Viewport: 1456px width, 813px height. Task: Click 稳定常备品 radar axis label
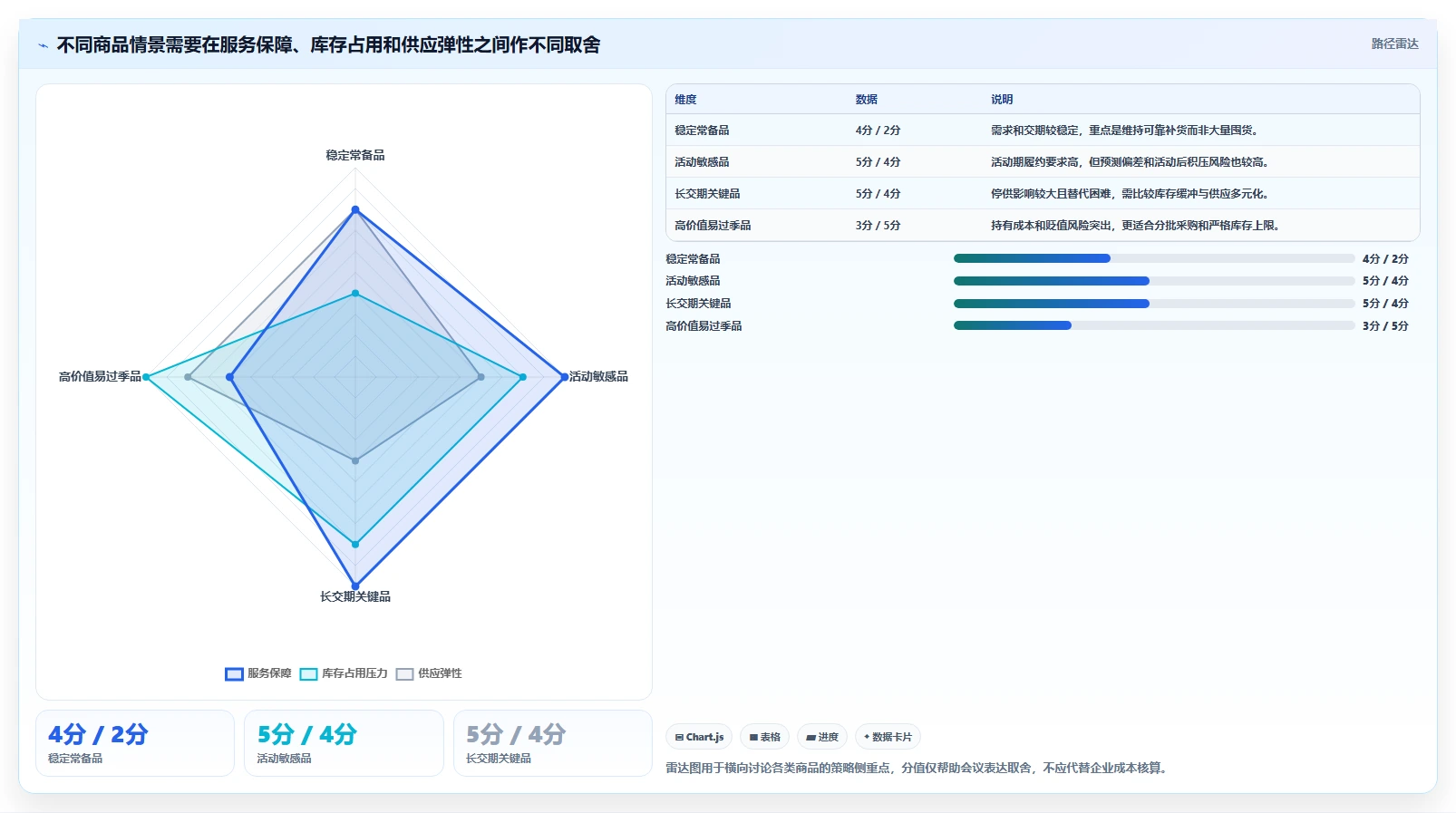[x=355, y=156]
